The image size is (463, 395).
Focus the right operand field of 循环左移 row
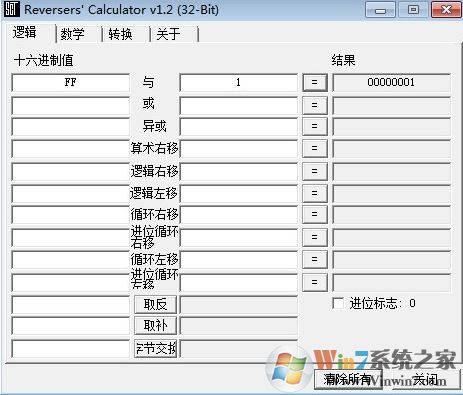point(238,259)
